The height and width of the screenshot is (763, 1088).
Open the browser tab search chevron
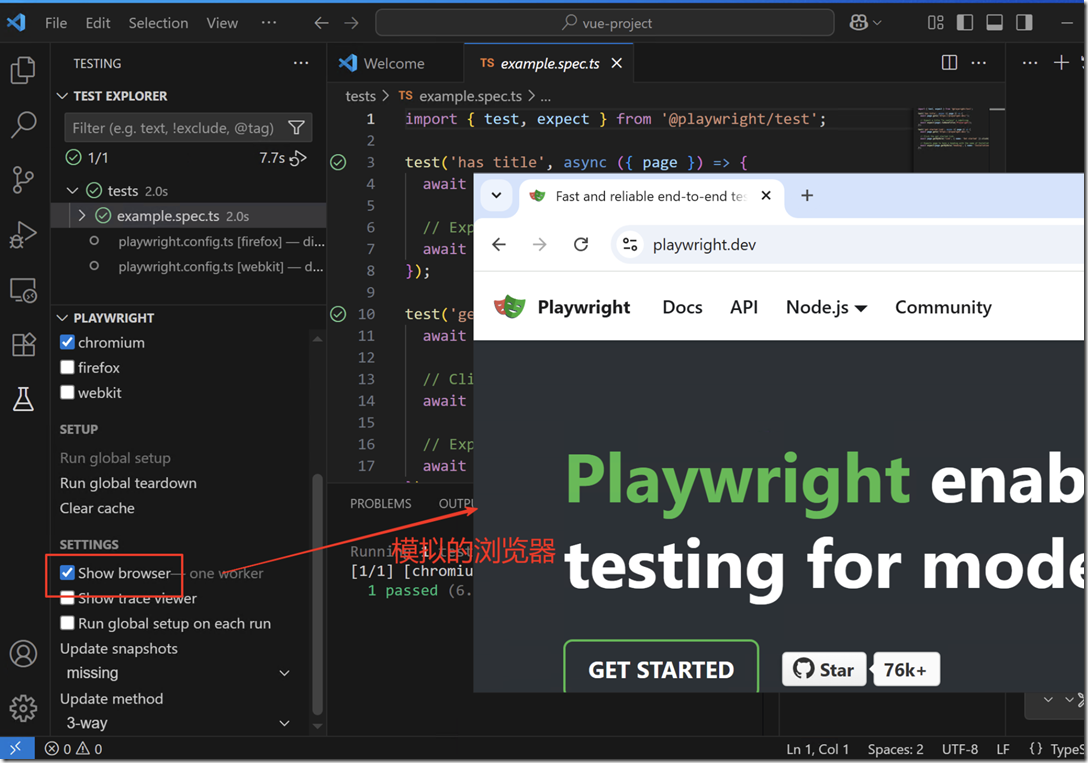[497, 195]
